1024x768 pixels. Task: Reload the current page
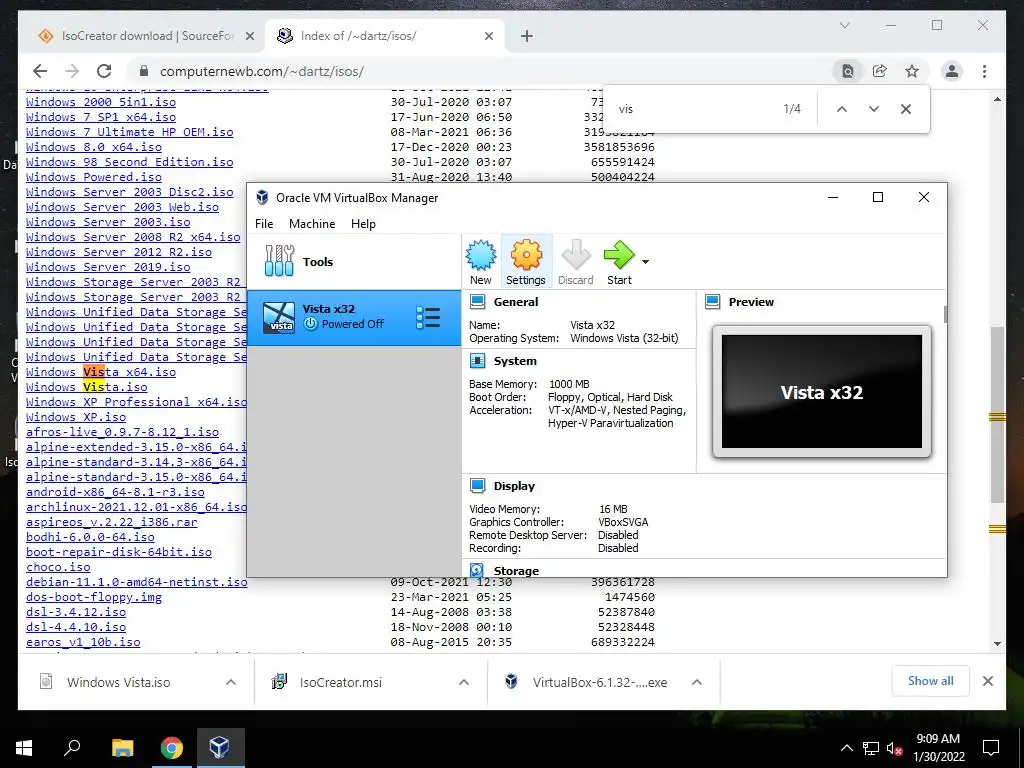104,71
